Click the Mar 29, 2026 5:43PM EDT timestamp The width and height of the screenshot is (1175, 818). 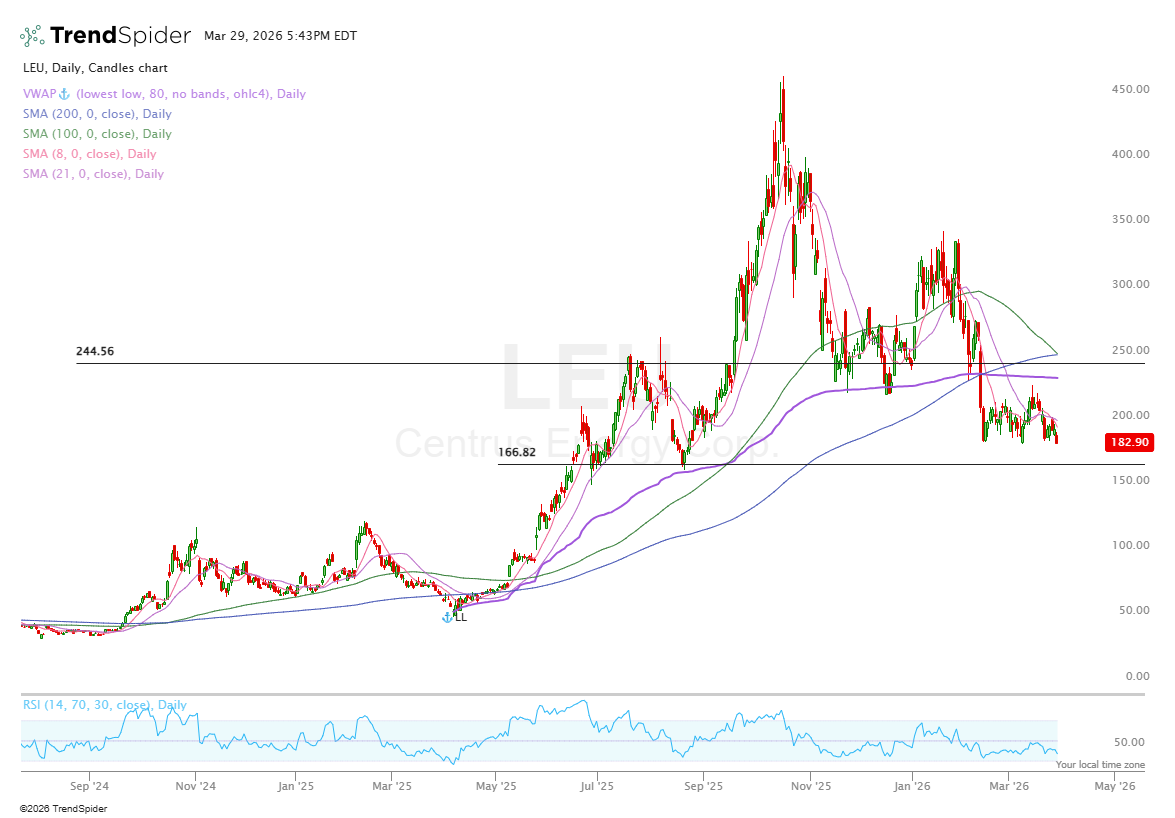click(x=280, y=36)
